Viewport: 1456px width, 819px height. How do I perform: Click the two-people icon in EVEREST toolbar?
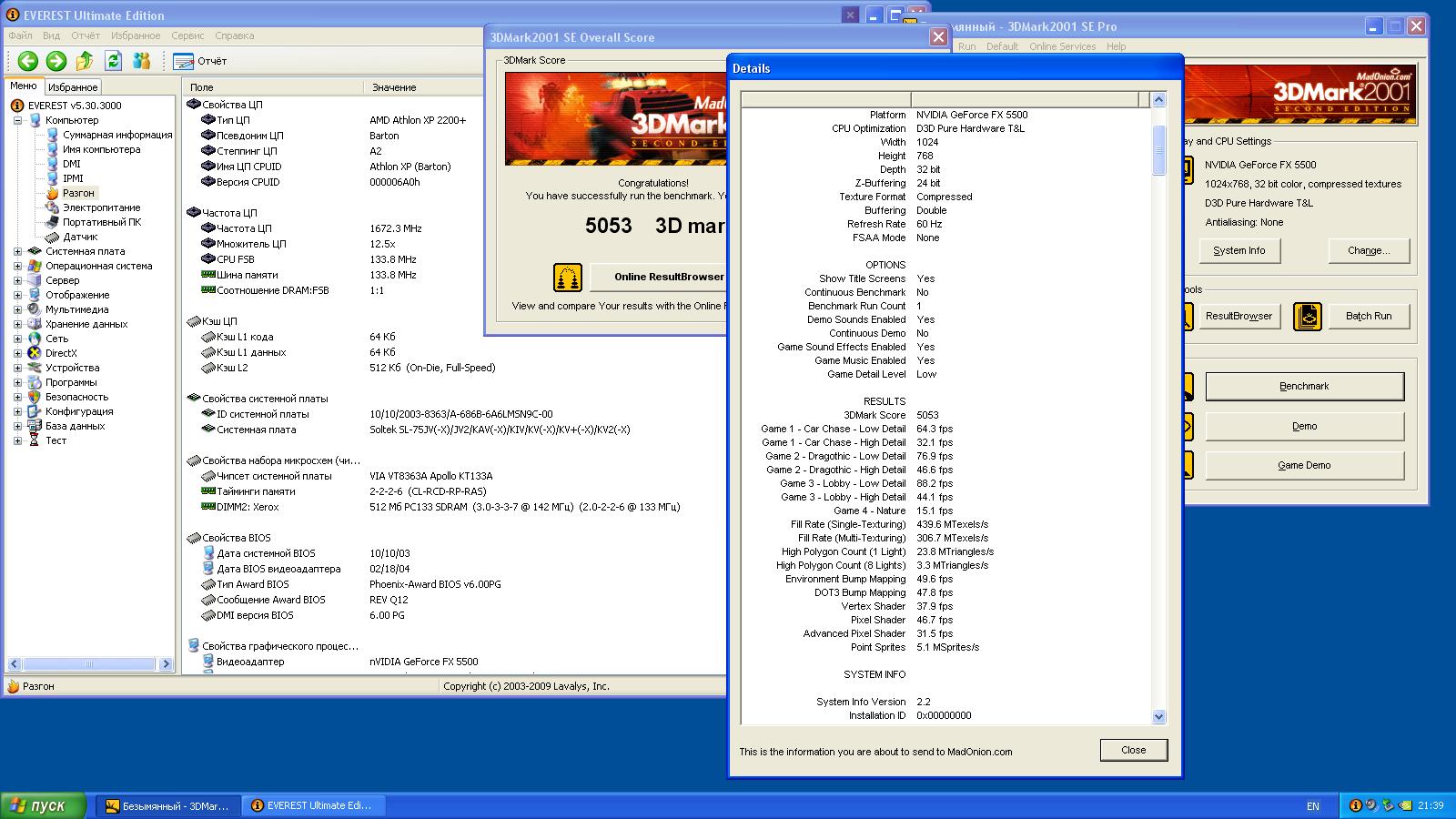(x=141, y=61)
